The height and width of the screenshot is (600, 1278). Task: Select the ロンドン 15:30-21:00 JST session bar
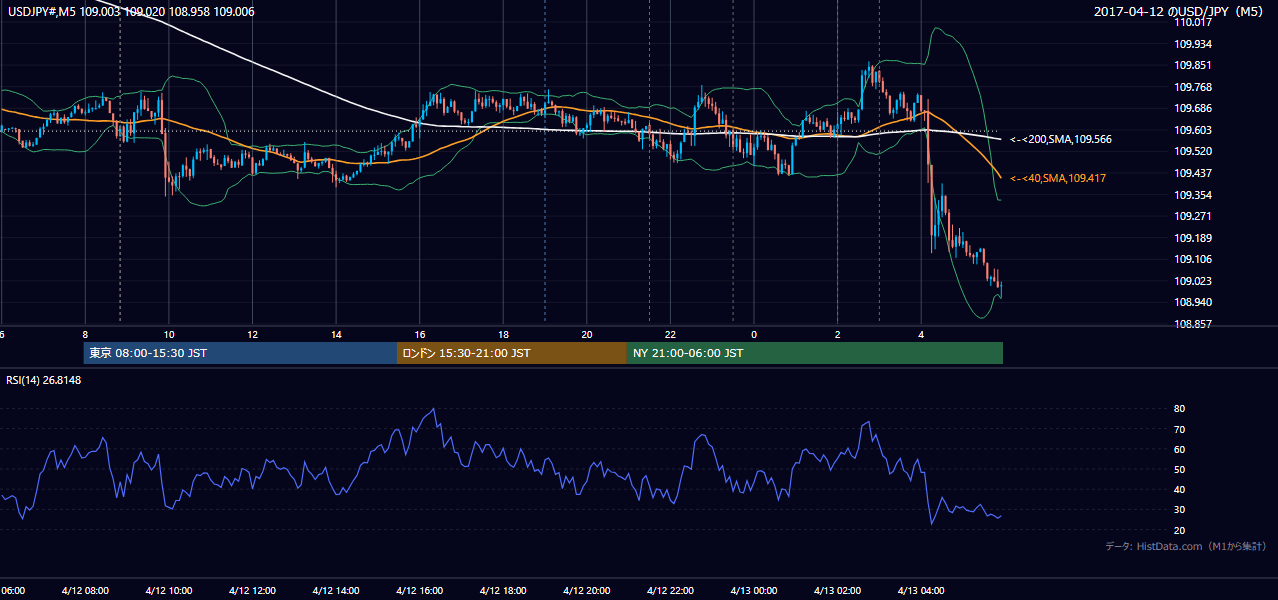click(512, 353)
